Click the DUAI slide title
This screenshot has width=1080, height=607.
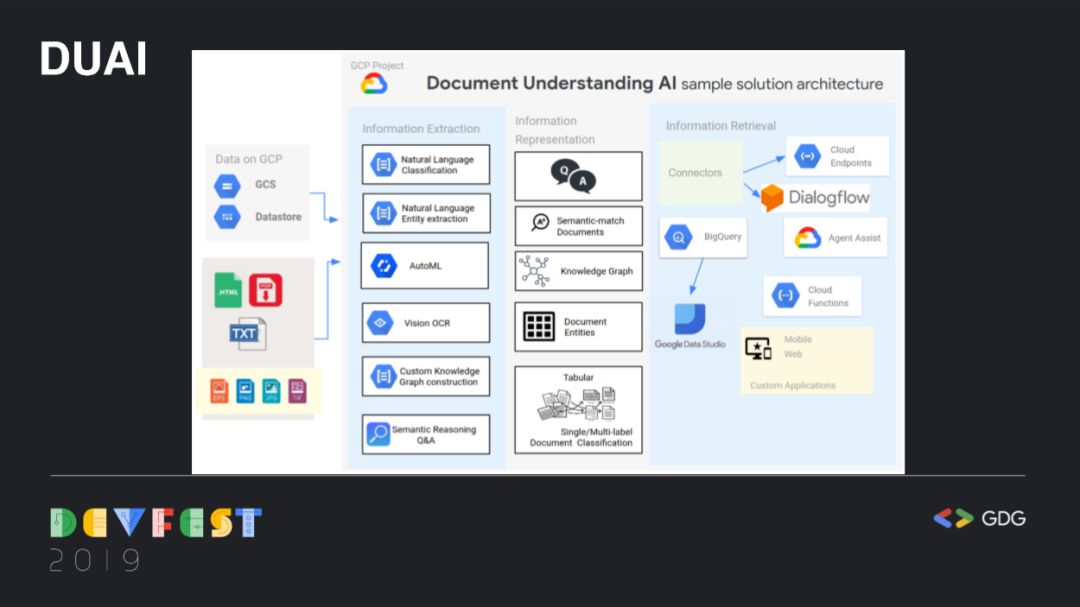tap(93, 59)
